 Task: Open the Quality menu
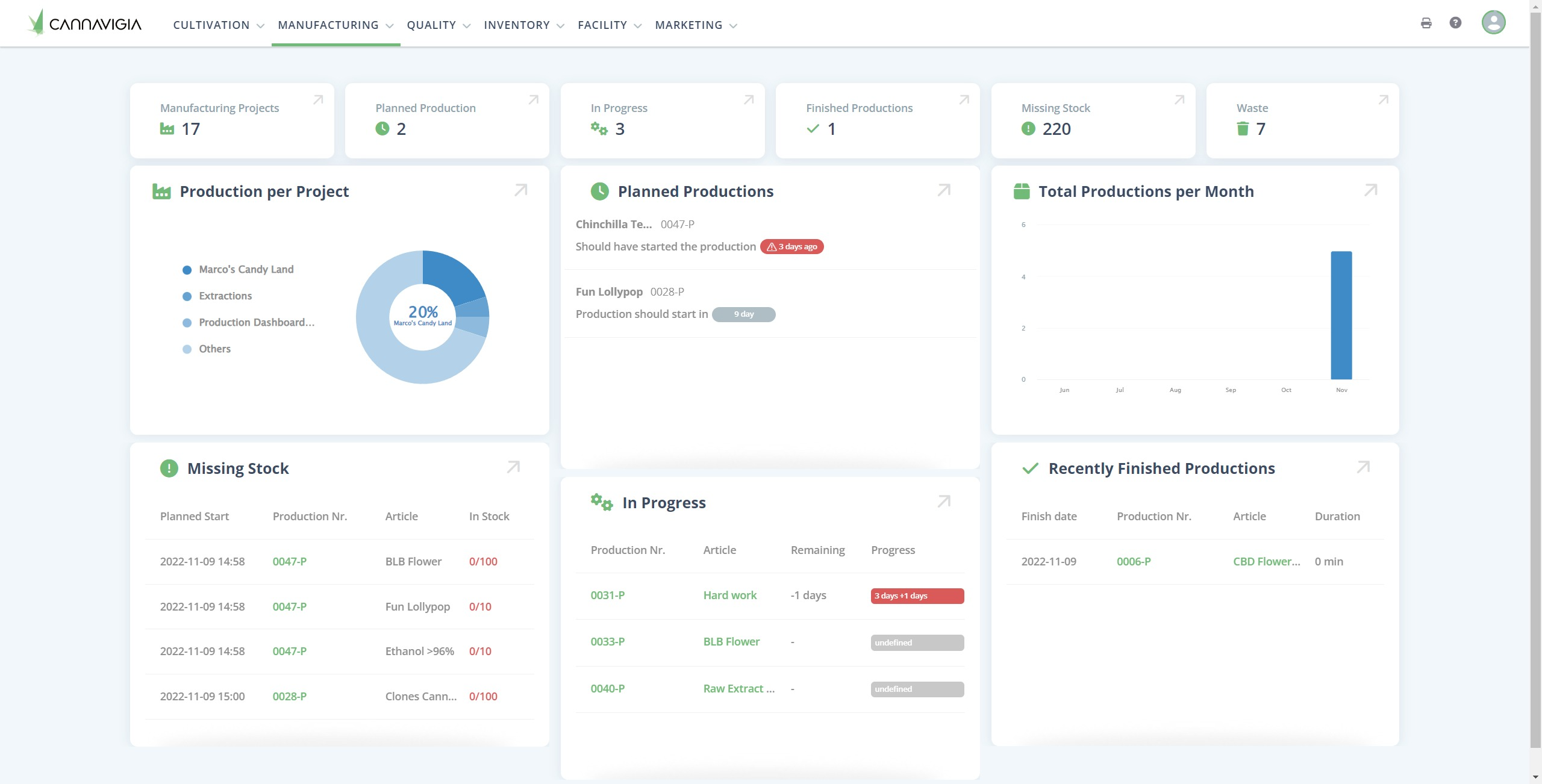[x=438, y=25]
